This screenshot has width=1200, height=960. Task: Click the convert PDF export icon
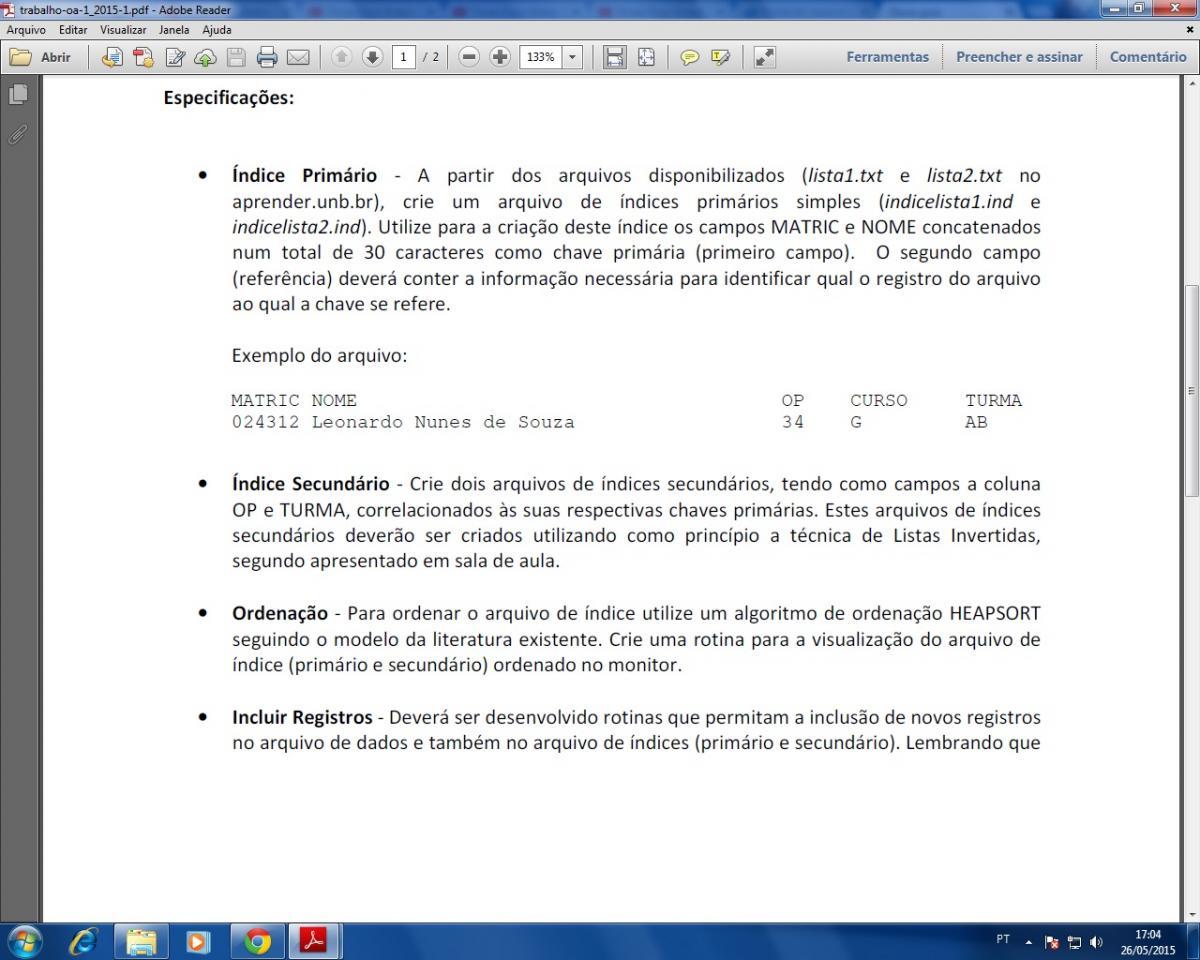click(143, 57)
